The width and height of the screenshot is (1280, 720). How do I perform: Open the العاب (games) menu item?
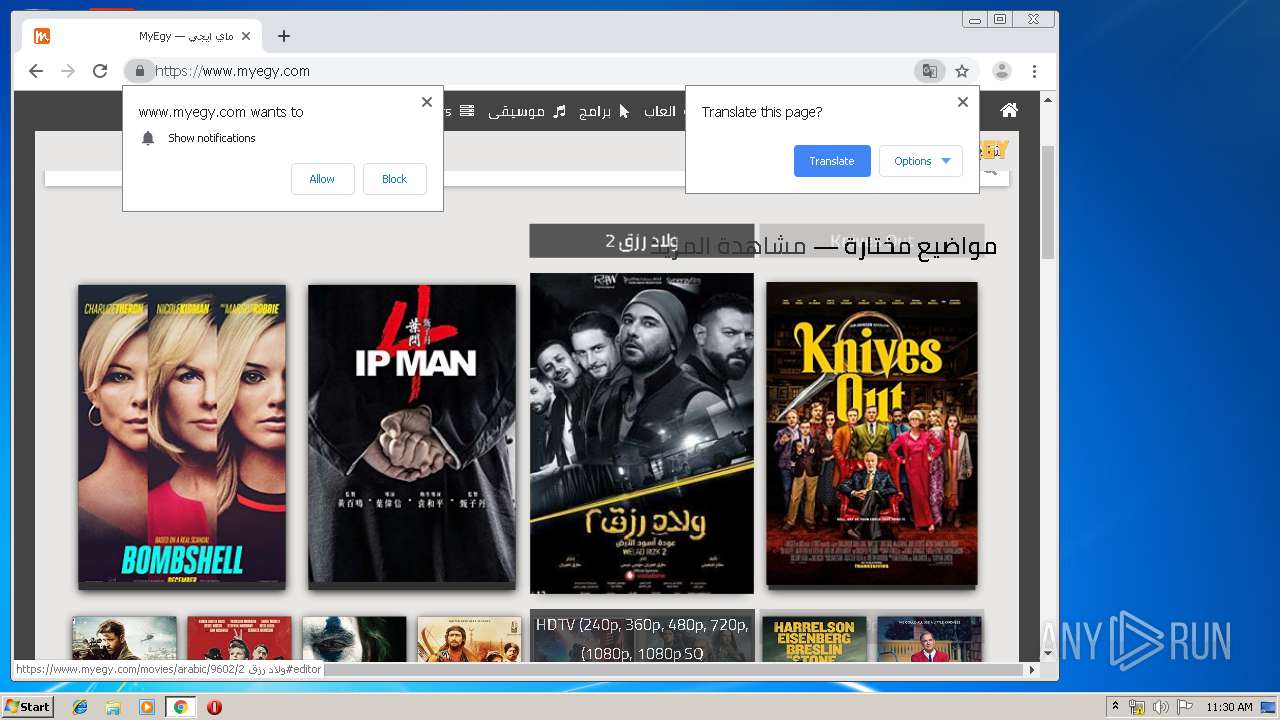(660, 111)
